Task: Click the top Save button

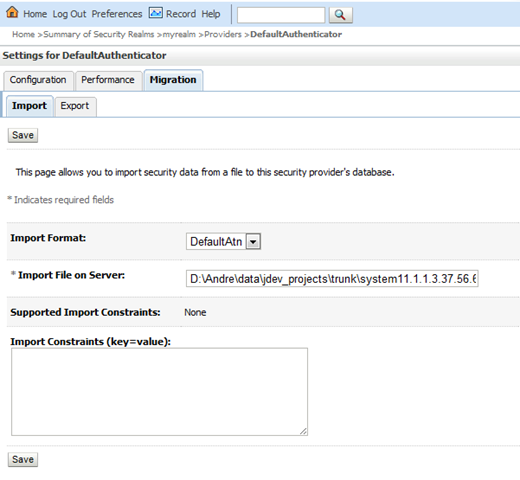Action: tap(23, 135)
